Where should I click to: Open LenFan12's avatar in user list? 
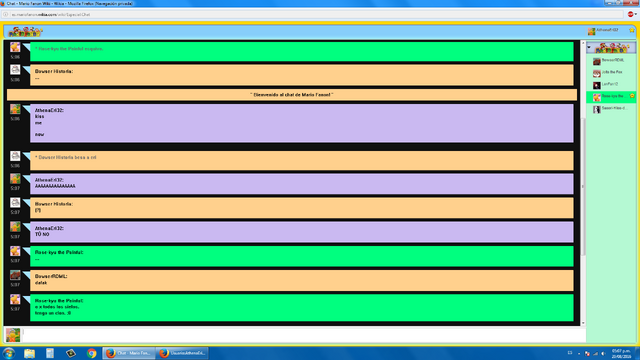tap(597, 85)
